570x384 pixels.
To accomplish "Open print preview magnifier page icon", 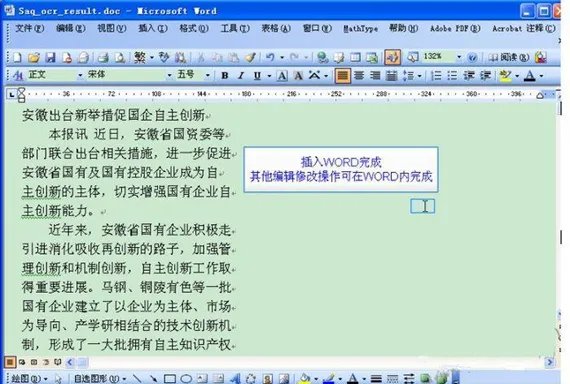I will [120, 57].
